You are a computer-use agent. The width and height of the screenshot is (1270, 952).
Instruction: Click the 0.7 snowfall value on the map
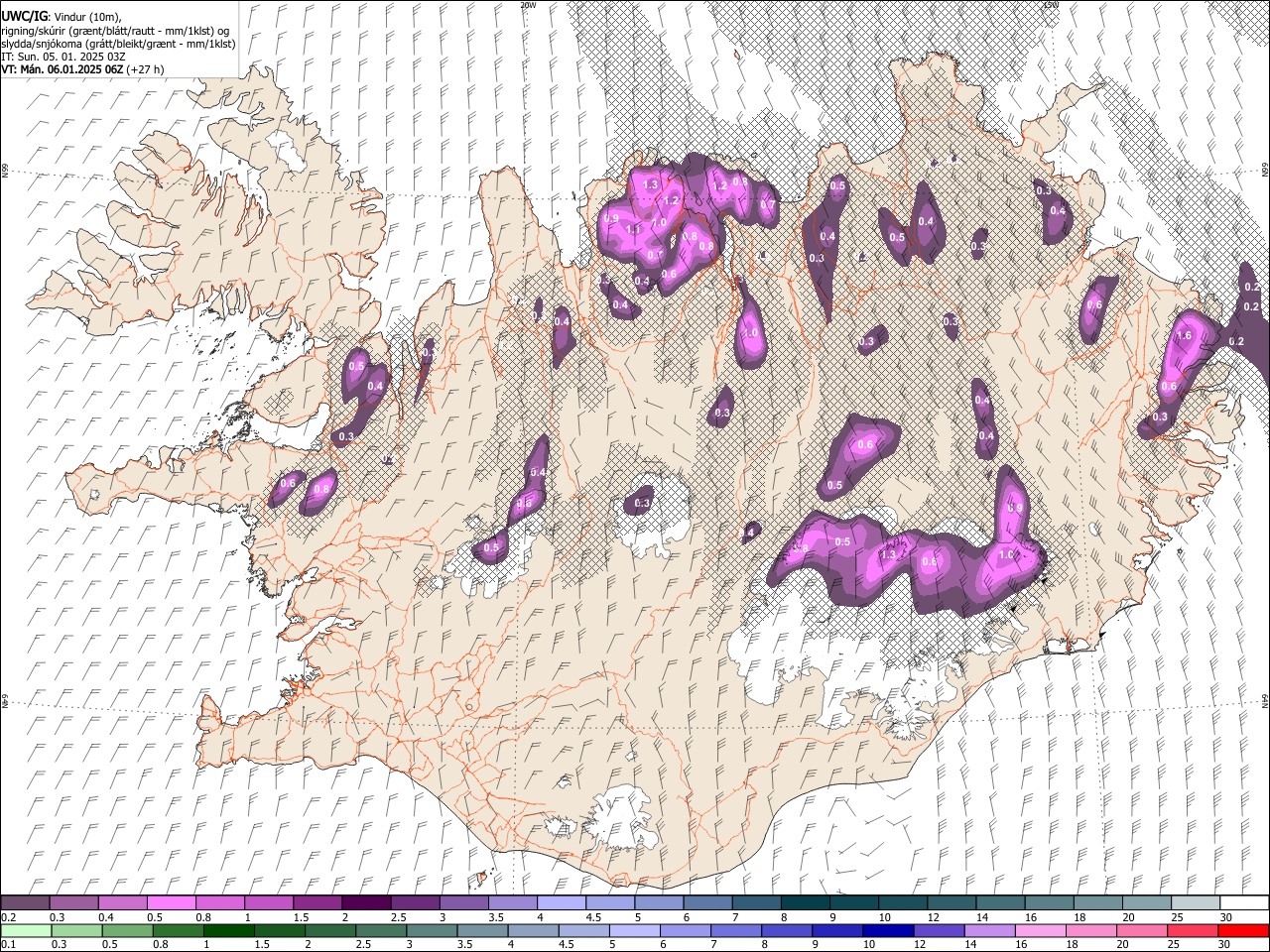(767, 205)
